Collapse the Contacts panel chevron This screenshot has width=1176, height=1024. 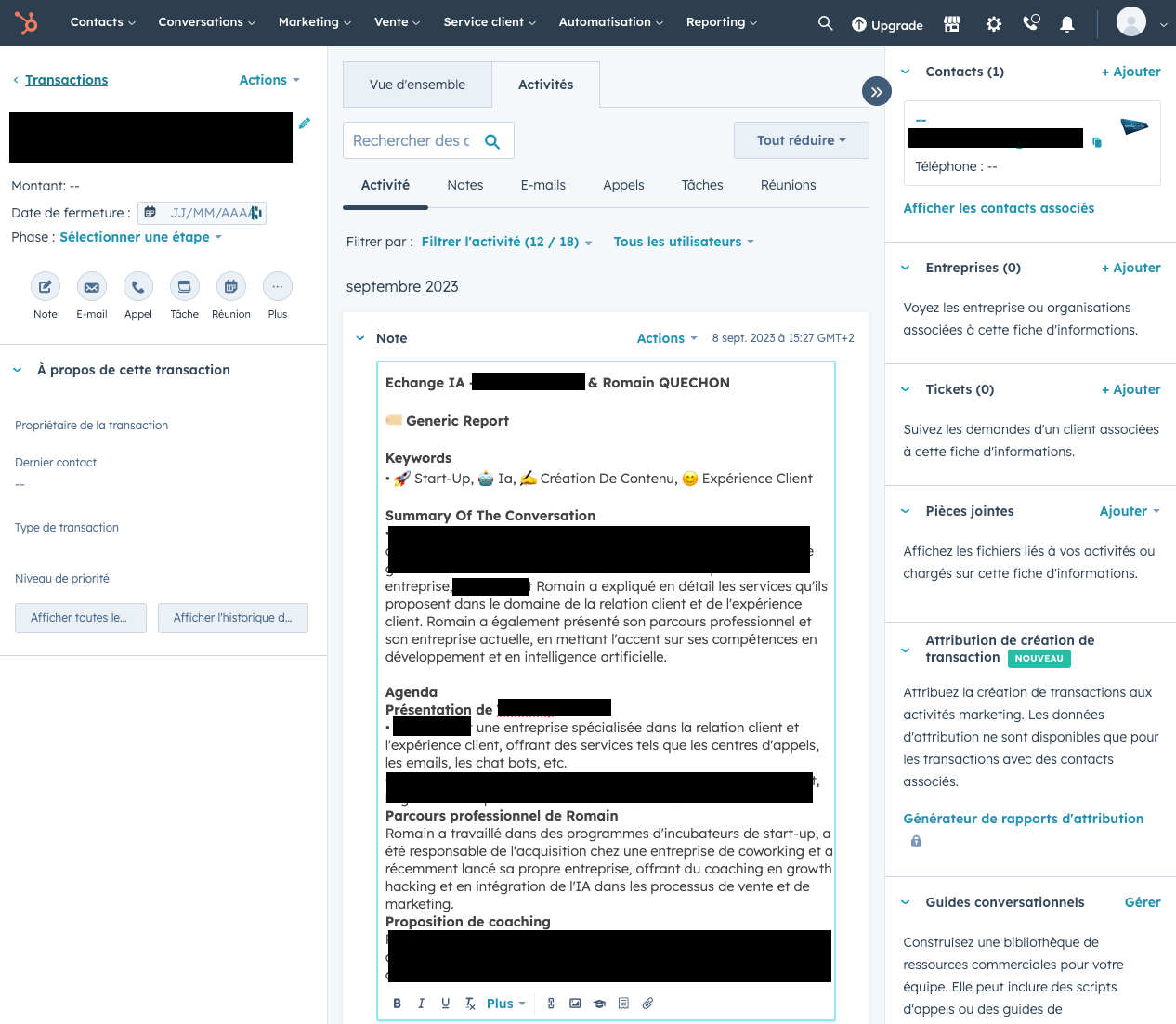(905, 72)
